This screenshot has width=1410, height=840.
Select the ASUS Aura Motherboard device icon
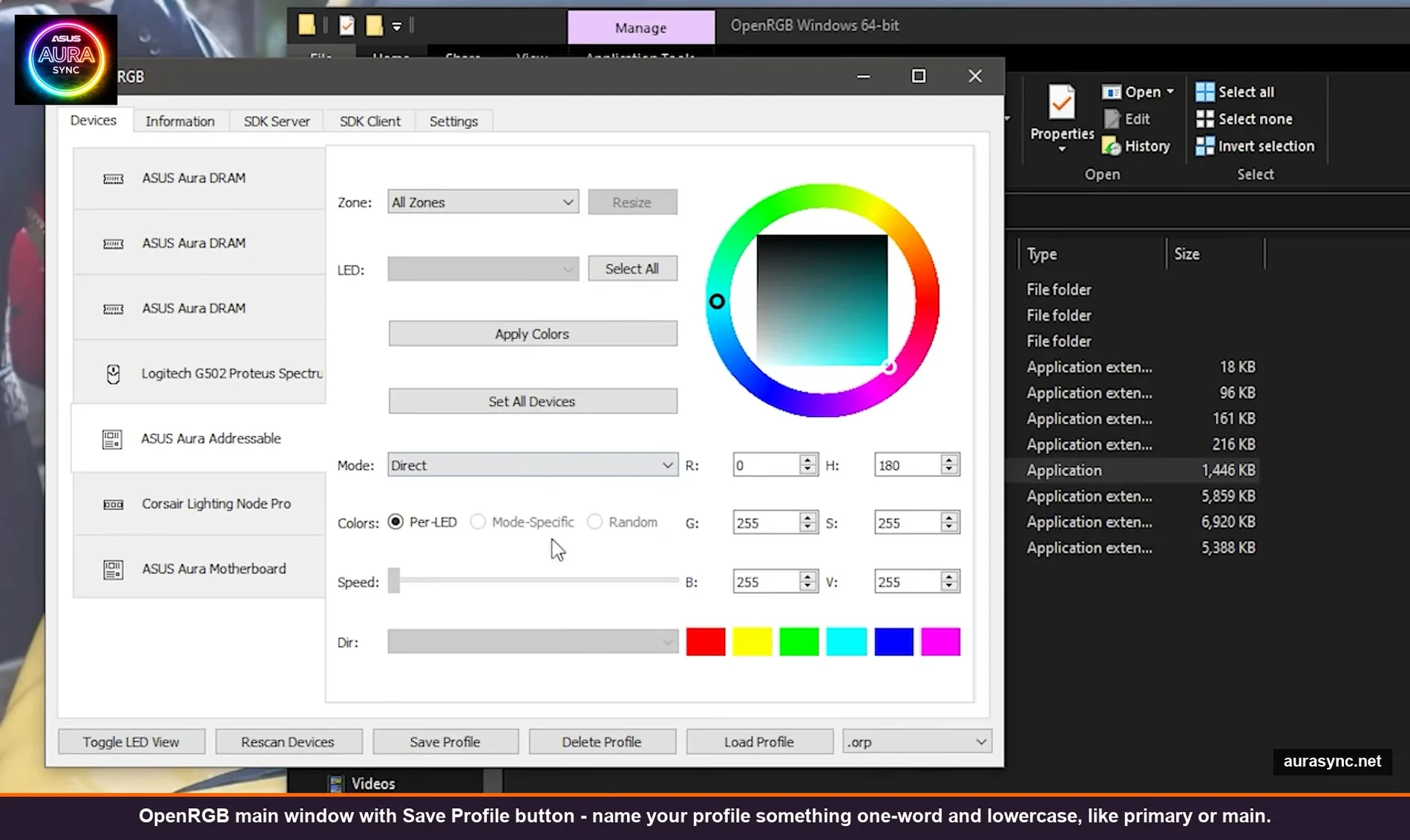click(x=112, y=568)
